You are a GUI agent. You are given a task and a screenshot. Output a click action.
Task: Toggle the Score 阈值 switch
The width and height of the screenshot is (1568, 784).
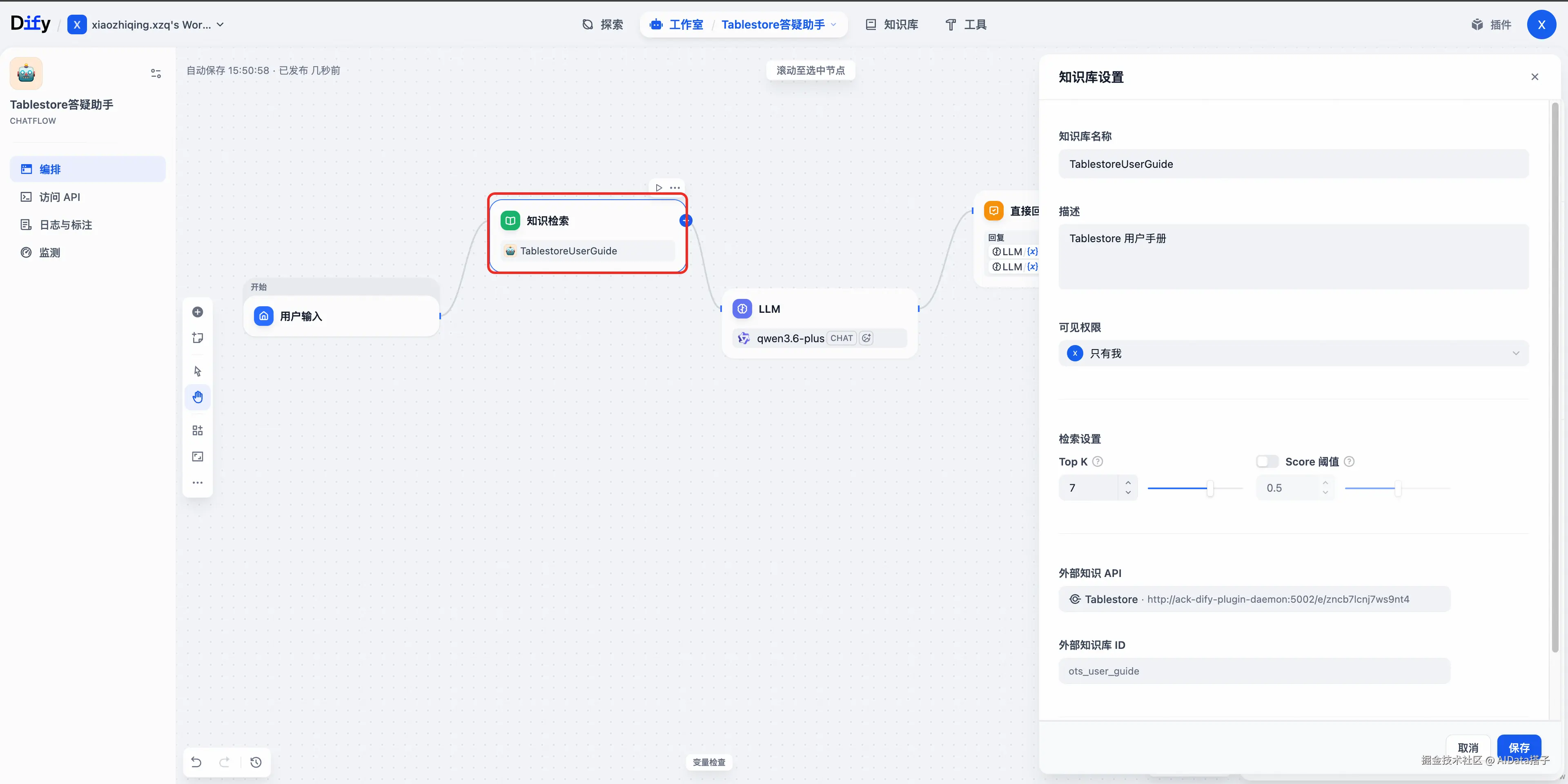click(x=1267, y=461)
